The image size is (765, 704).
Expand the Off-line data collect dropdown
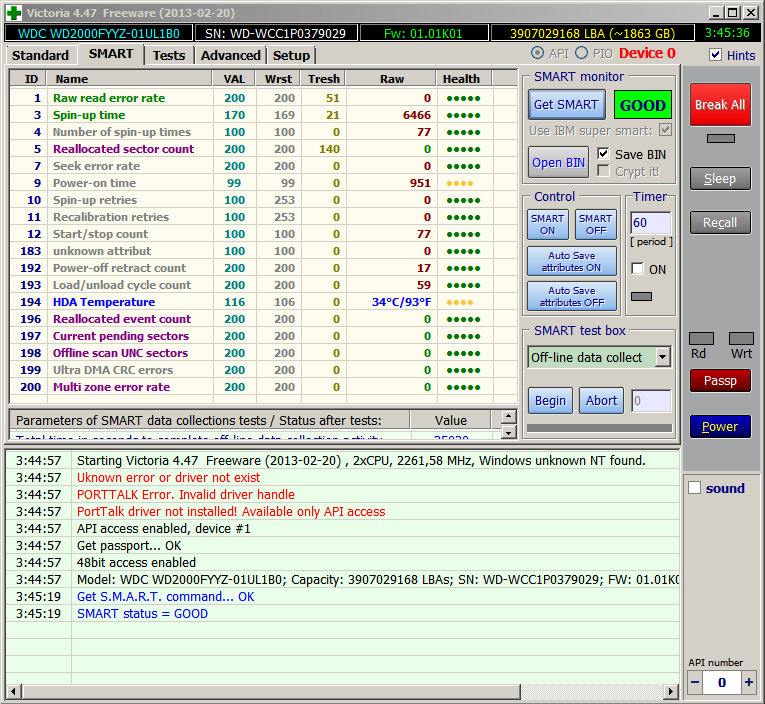coord(662,357)
